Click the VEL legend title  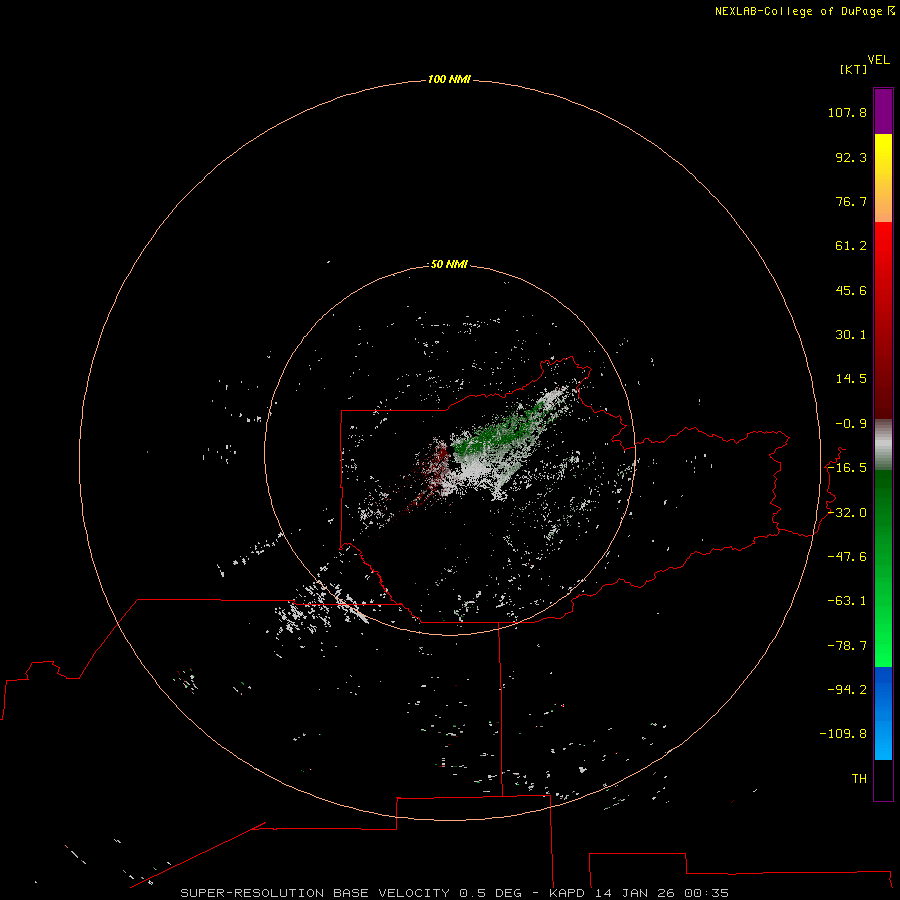pos(878,60)
